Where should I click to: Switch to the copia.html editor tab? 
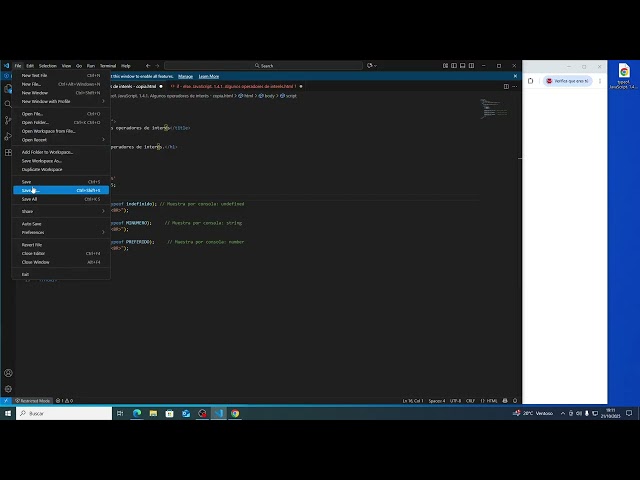[137, 86]
